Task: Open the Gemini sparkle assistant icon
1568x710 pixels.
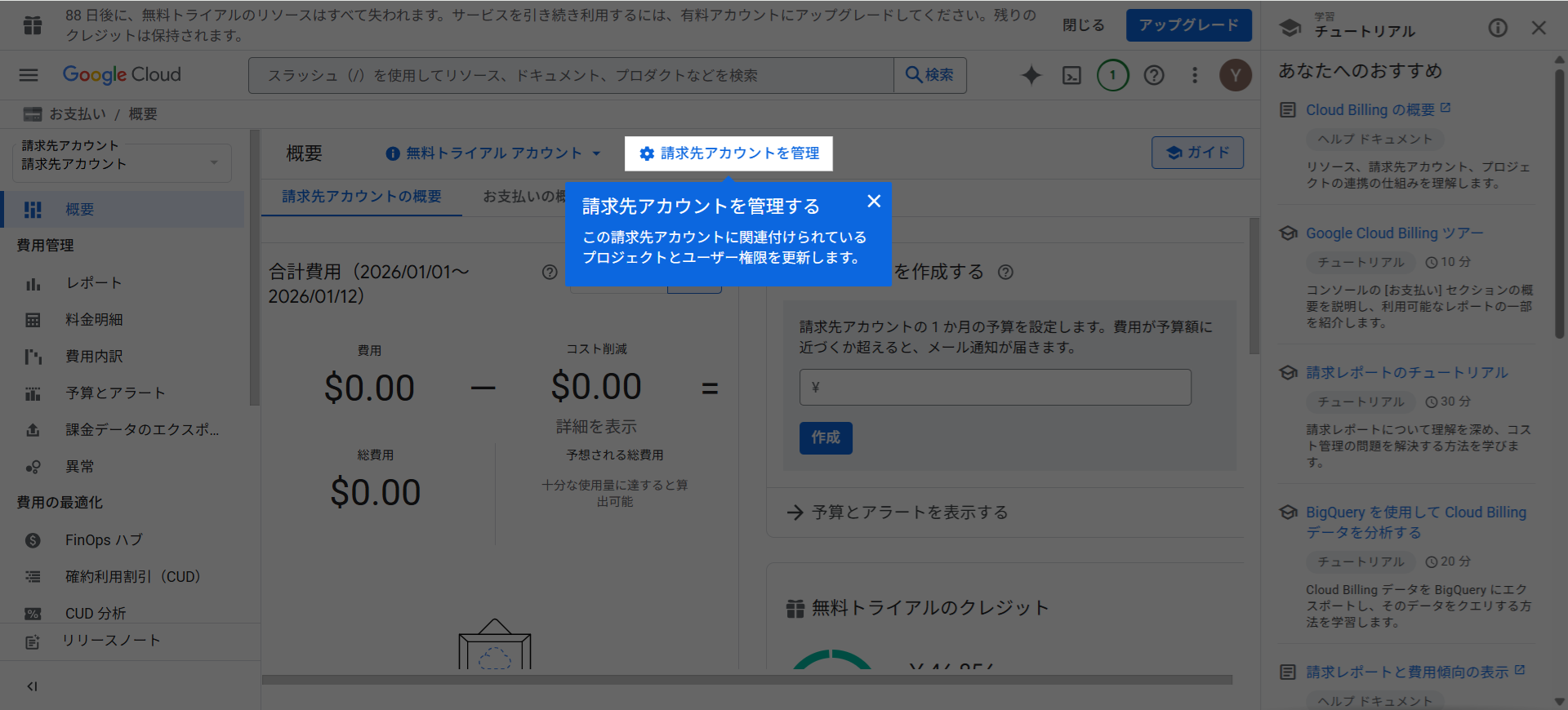Action: pyautogui.click(x=1031, y=75)
